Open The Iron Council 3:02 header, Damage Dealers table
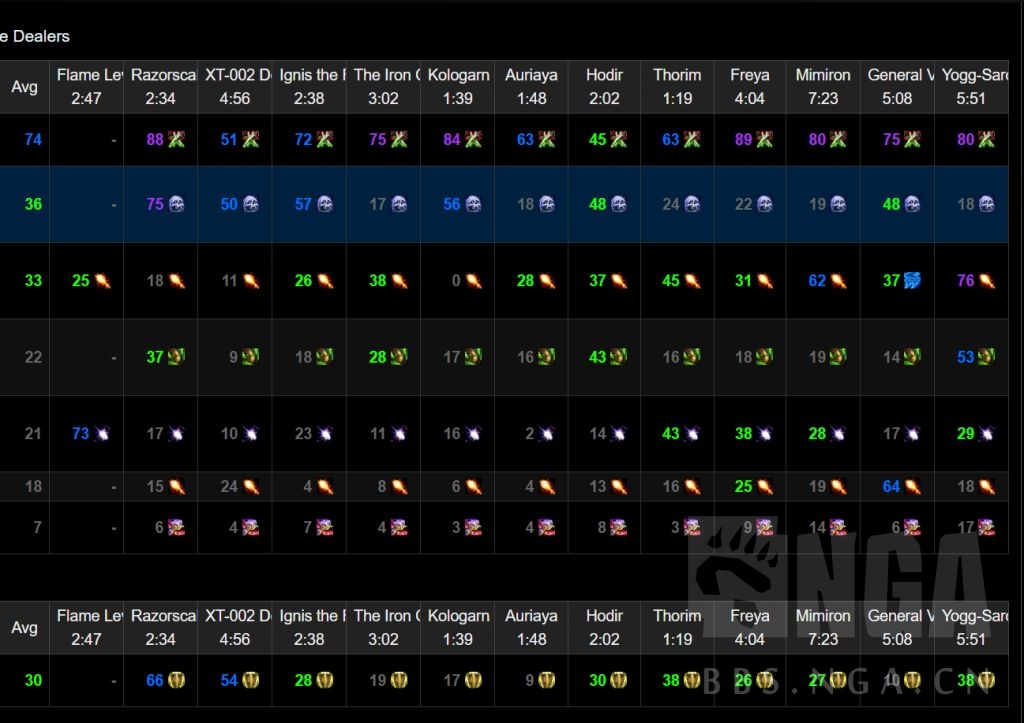 point(383,87)
